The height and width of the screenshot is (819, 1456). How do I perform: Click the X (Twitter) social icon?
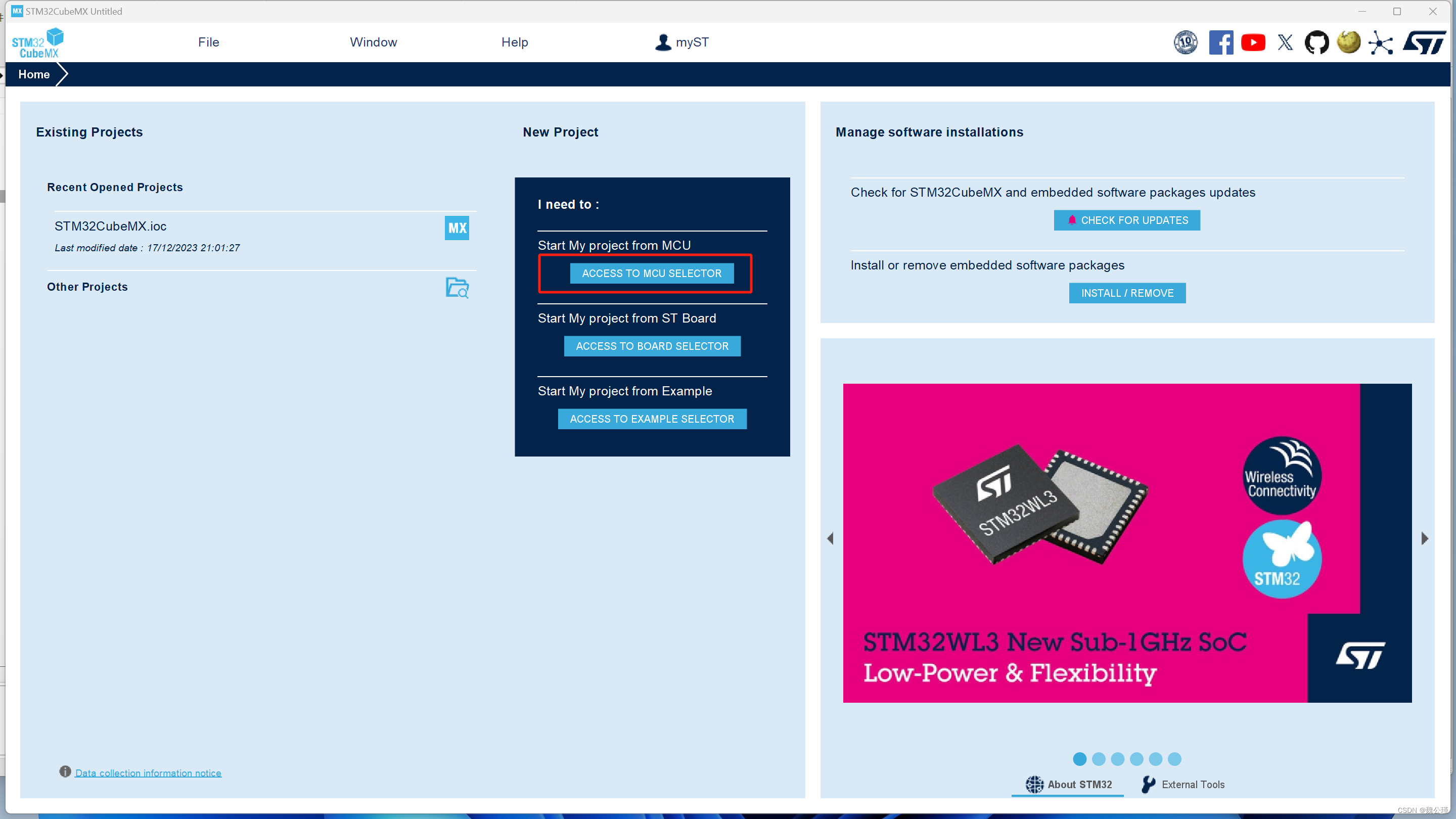1285,42
